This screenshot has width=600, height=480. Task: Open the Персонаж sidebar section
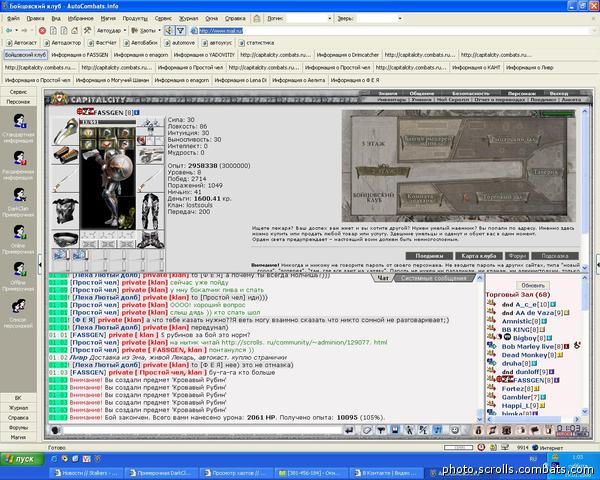[18, 101]
